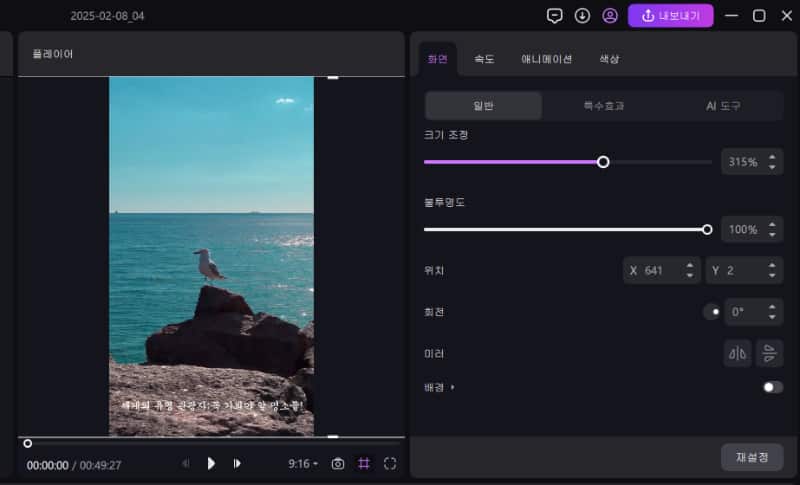Flip the clip horizontally with mirror icon

click(737, 353)
